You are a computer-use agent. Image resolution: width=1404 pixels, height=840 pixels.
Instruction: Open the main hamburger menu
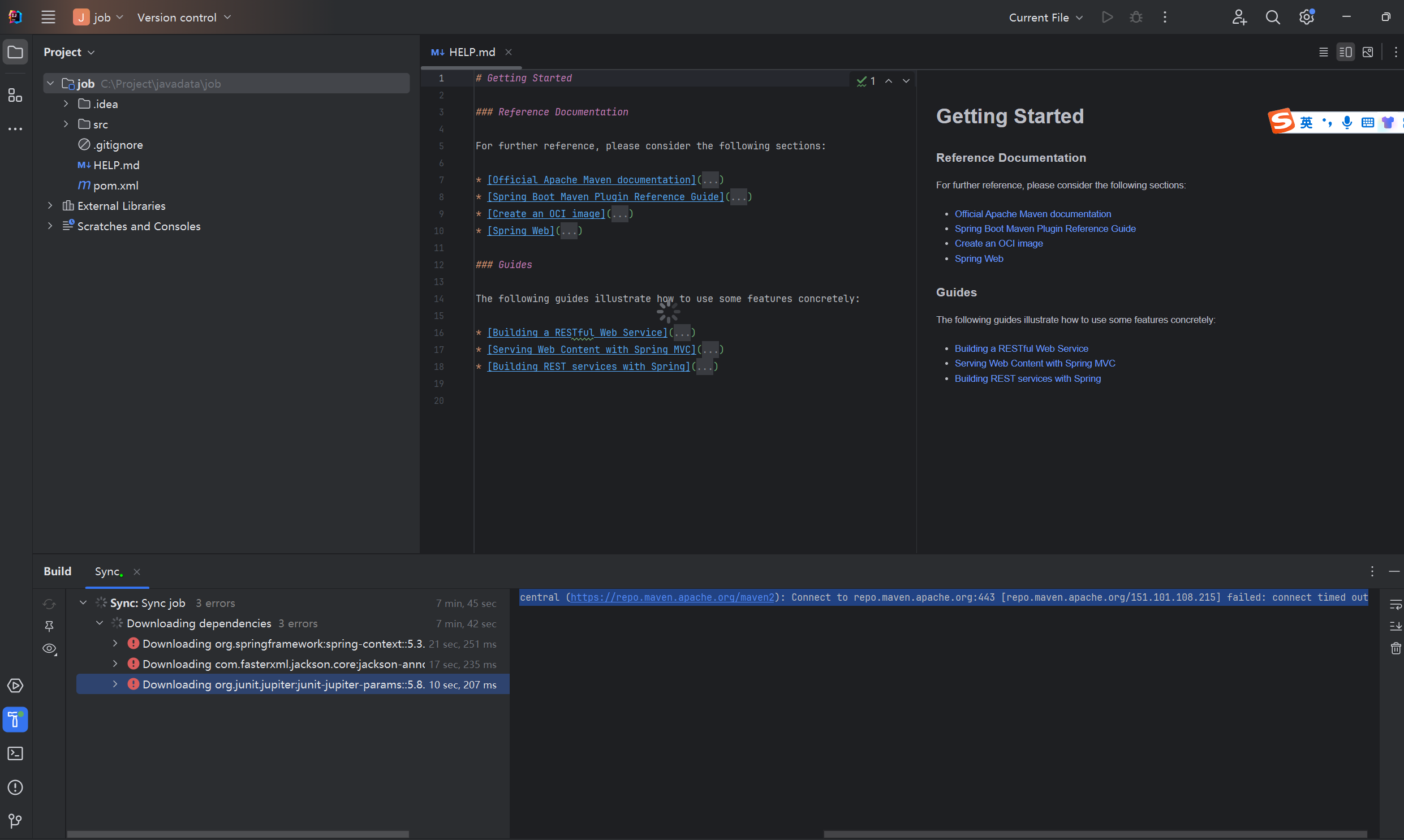tap(48, 18)
